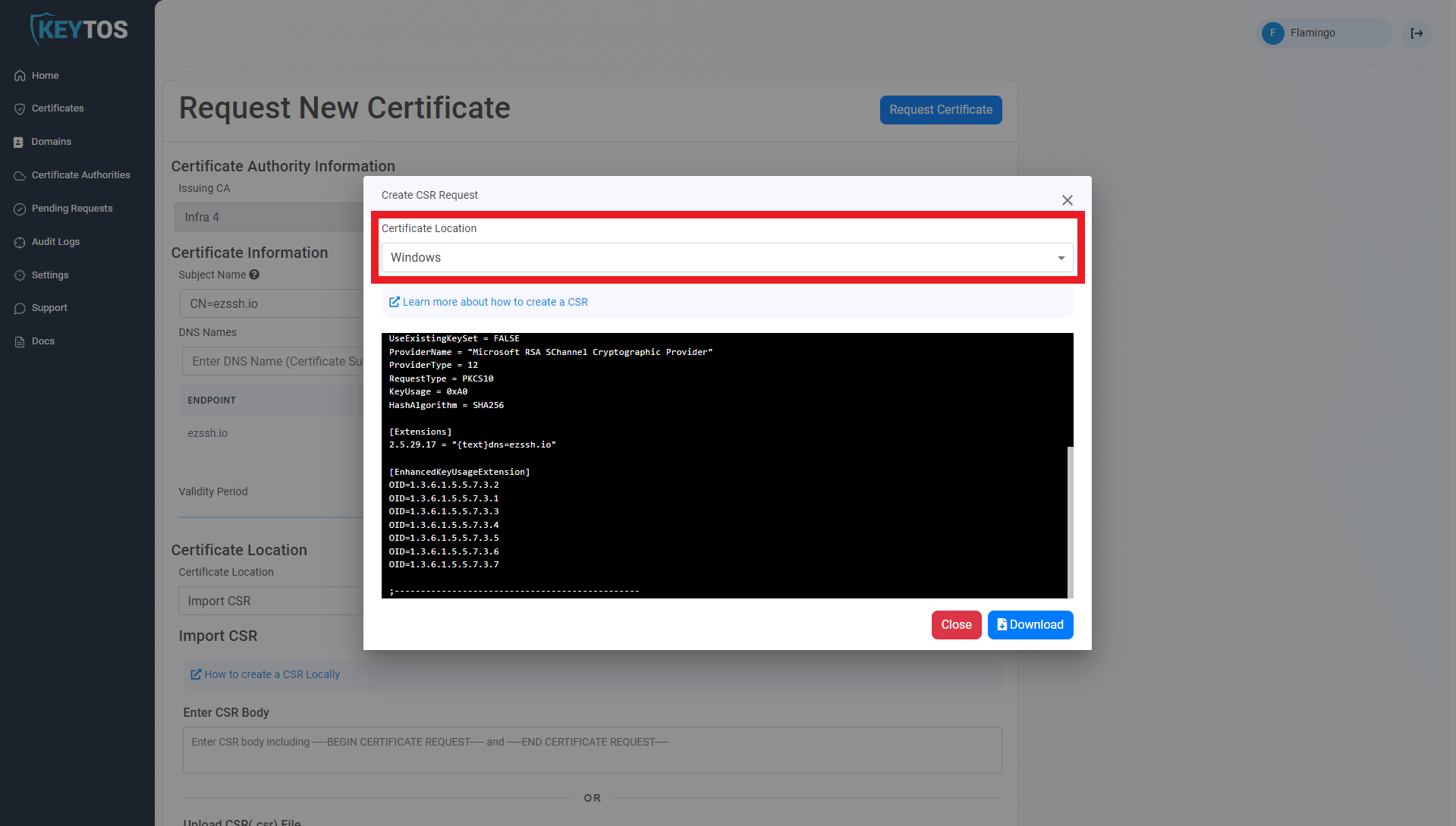This screenshot has height=826, width=1456.
Task: Click inside the Enter CSR Body textarea
Action: 591,749
